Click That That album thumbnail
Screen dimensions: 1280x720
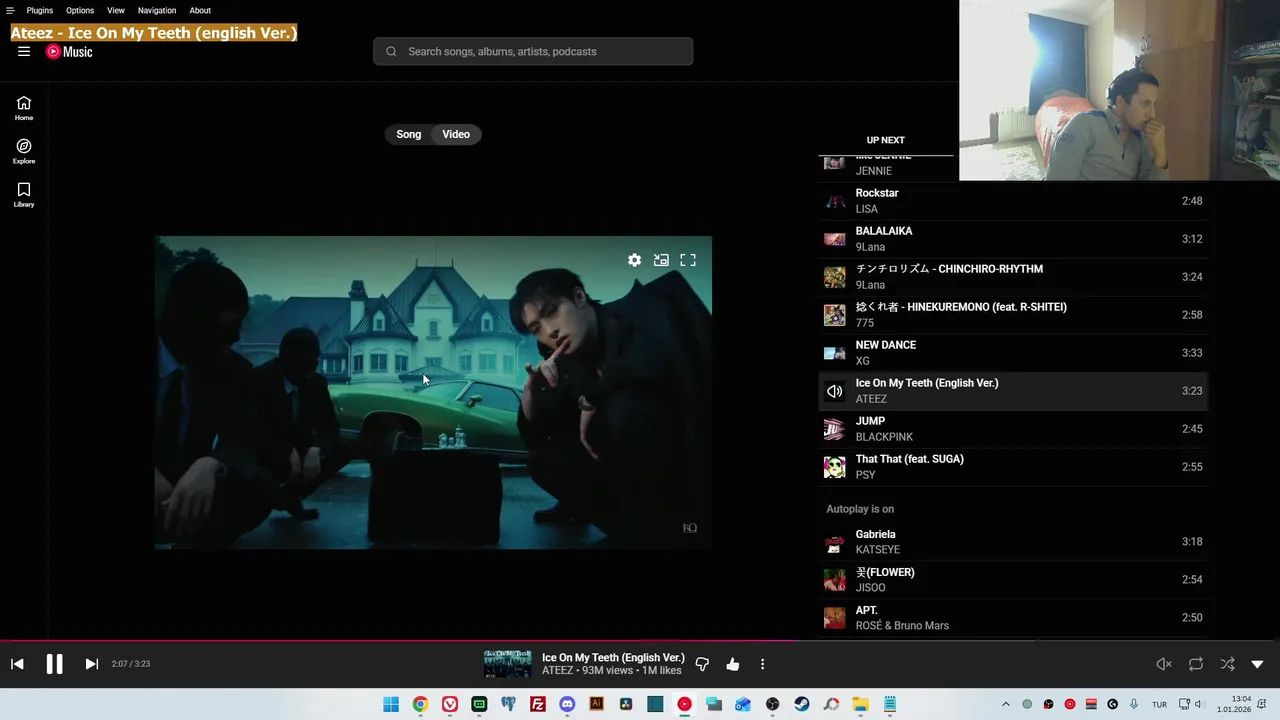click(x=834, y=467)
